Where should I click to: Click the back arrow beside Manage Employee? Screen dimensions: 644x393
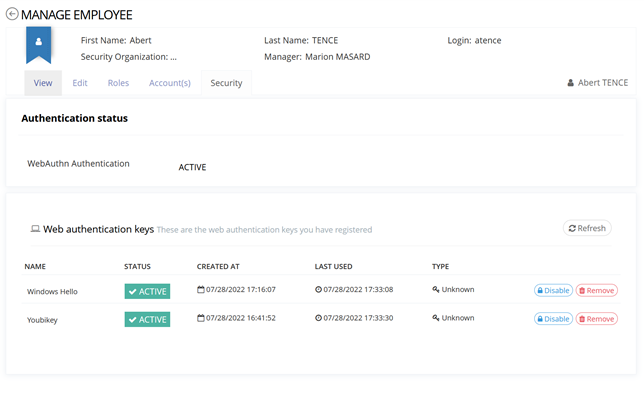(12, 14)
